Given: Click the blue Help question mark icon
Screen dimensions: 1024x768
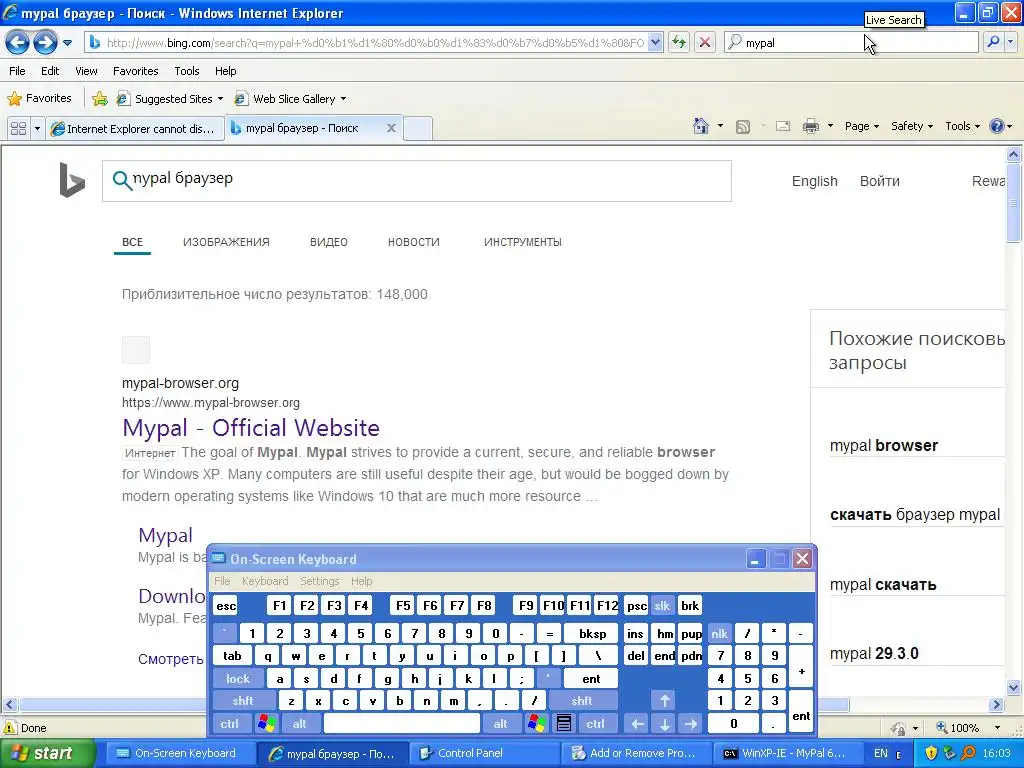Looking at the screenshot, I should 997,126.
